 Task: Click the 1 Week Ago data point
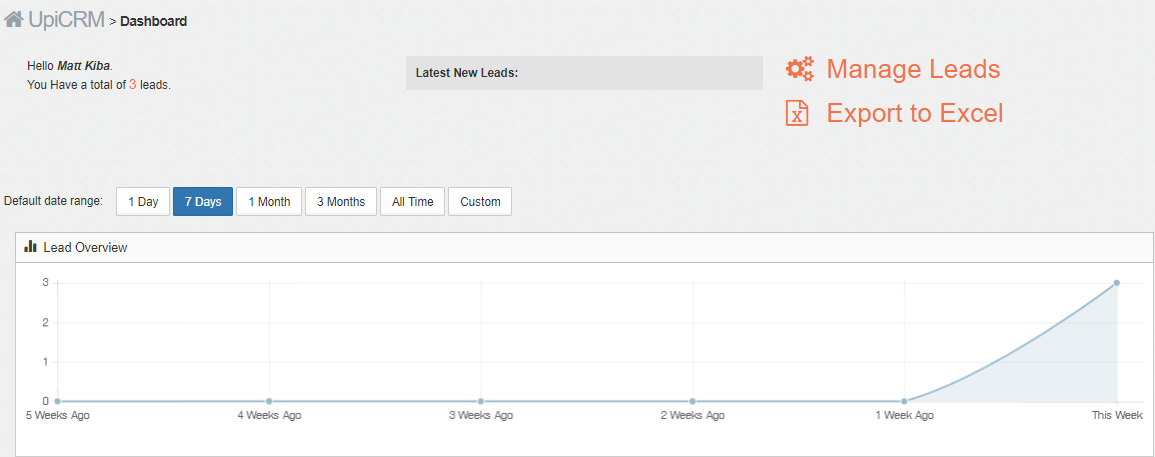tap(905, 401)
